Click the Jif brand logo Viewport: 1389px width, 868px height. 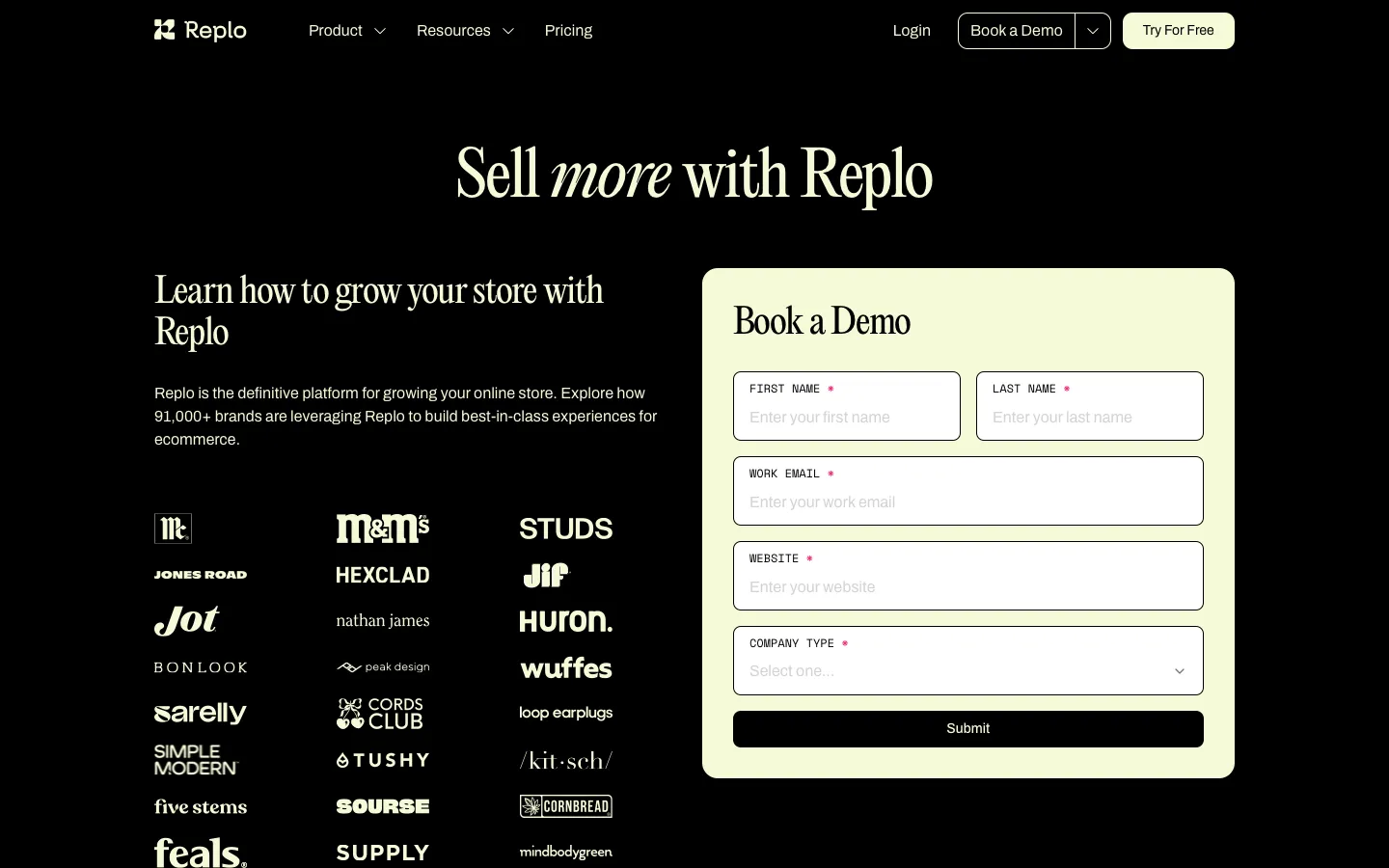(547, 575)
